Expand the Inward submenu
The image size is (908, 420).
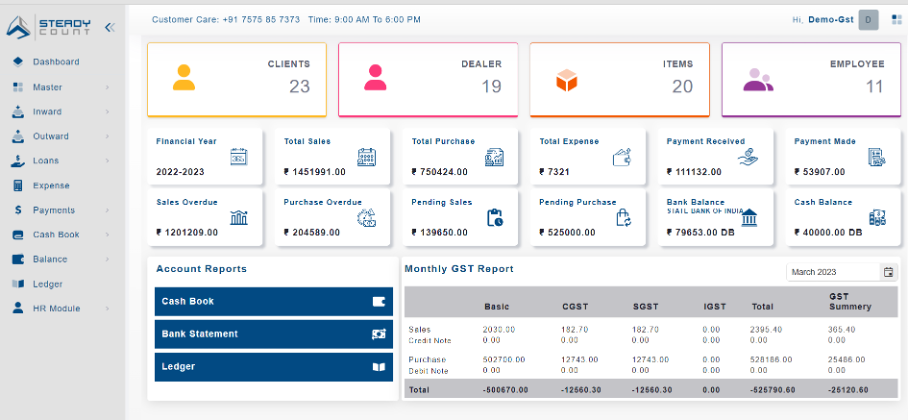coord(107,112)
